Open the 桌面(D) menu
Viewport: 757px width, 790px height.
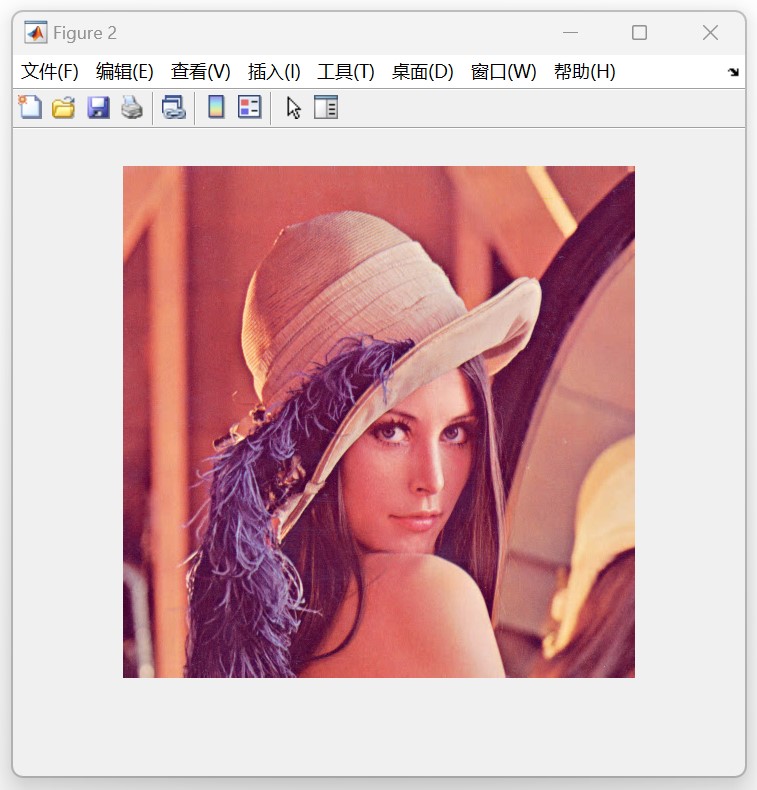pyautogui.click(x=423, y=72)
